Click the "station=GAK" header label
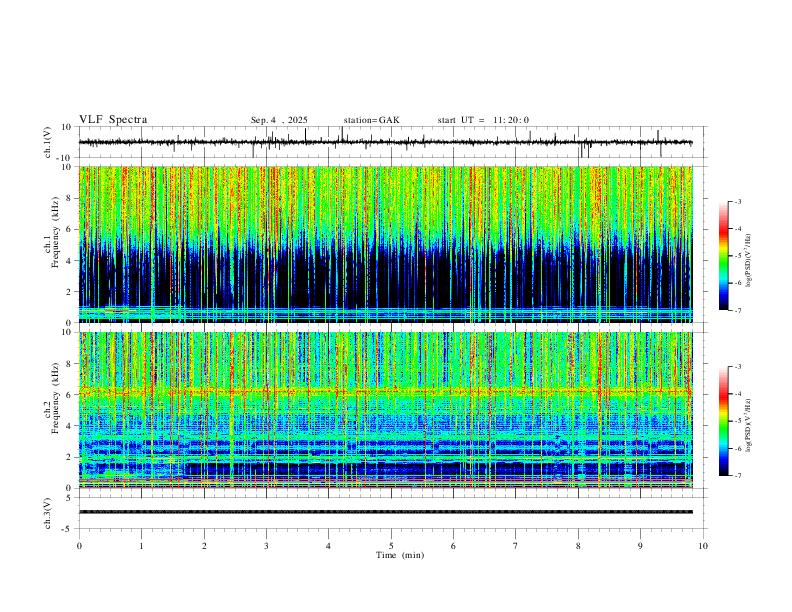Screen dimensions: 792x612 click(371, 120)
